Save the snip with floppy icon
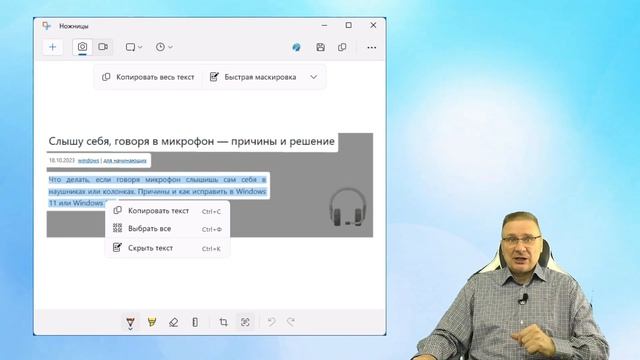Screen dimensions: 640x360 [x=321, y=47]
